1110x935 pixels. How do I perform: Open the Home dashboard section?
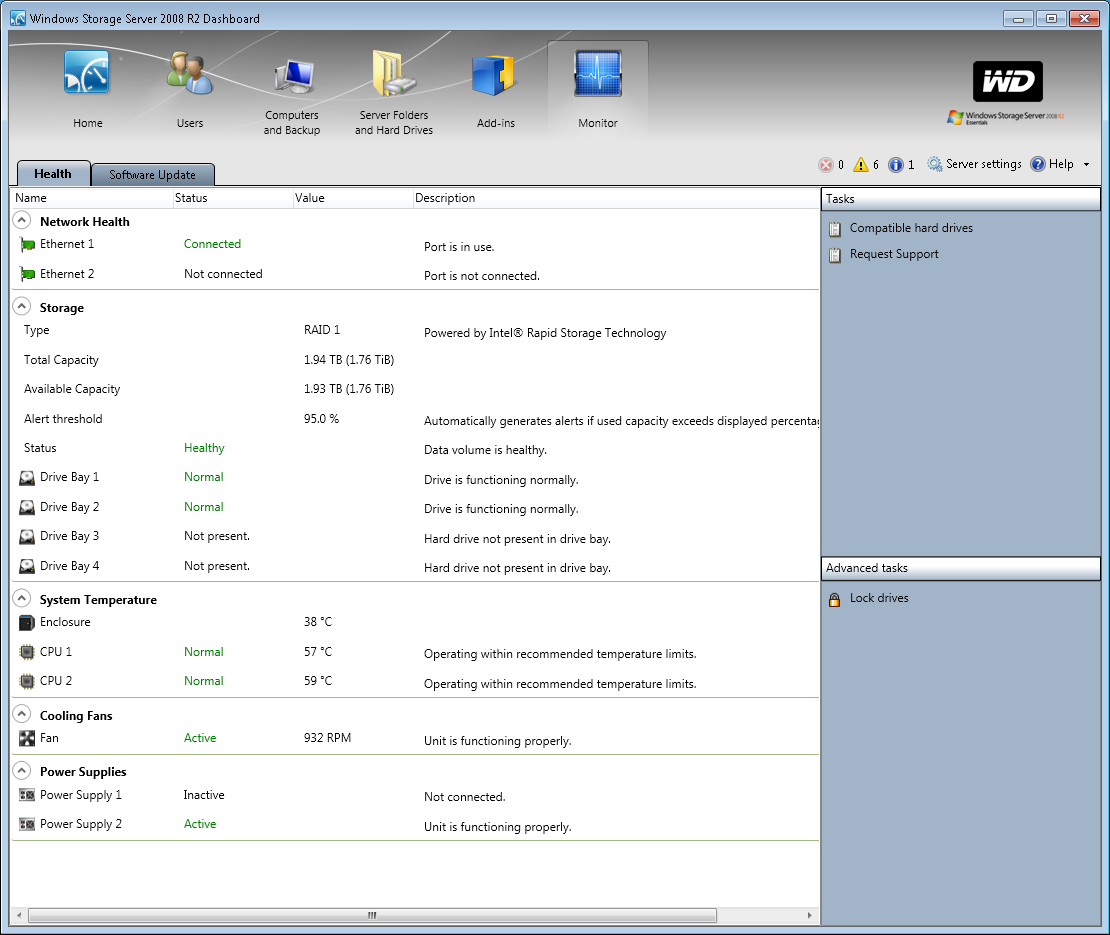tap(87, 89)
